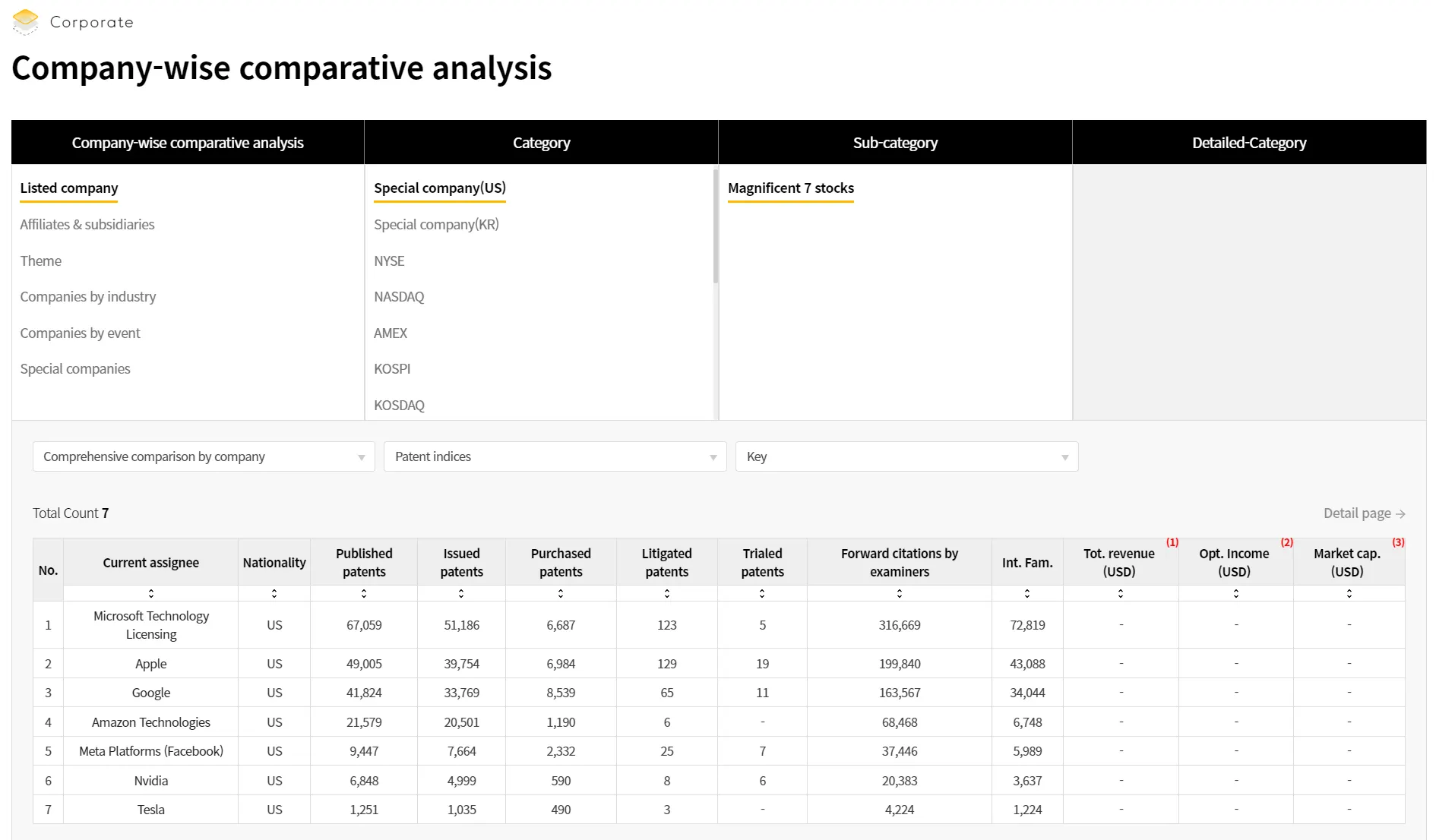Sort by Nationality column arrows
The image size is (1436, 840).
(x=274, y=593)
